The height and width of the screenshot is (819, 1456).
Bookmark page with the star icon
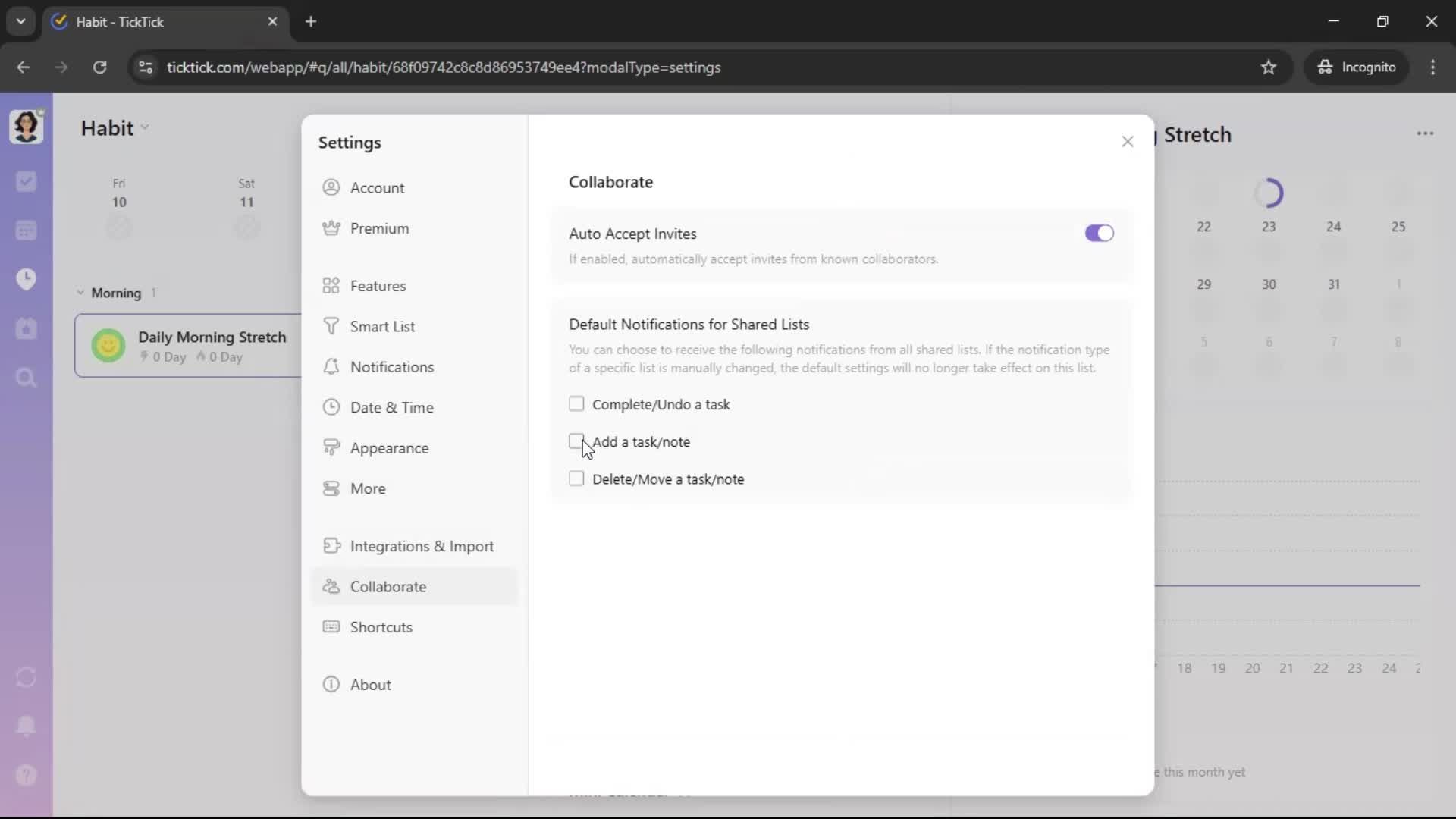coord(1268,67)
